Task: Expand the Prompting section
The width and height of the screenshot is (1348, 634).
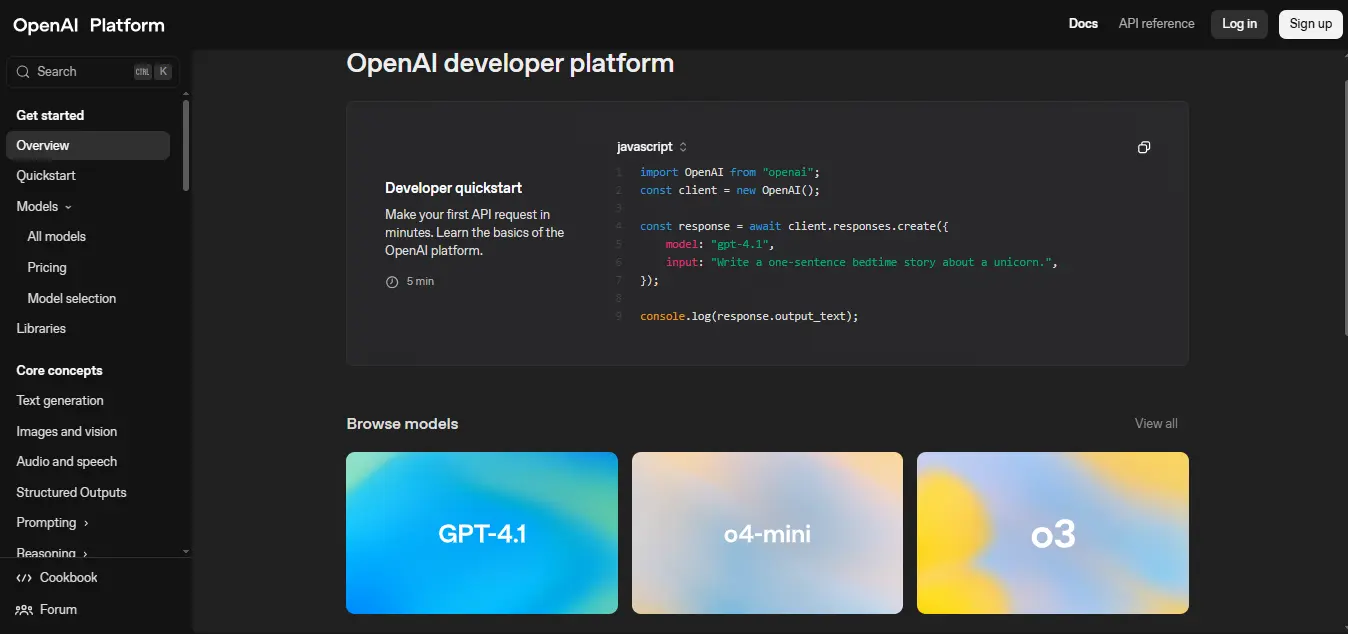Action: tap(52, 523)
